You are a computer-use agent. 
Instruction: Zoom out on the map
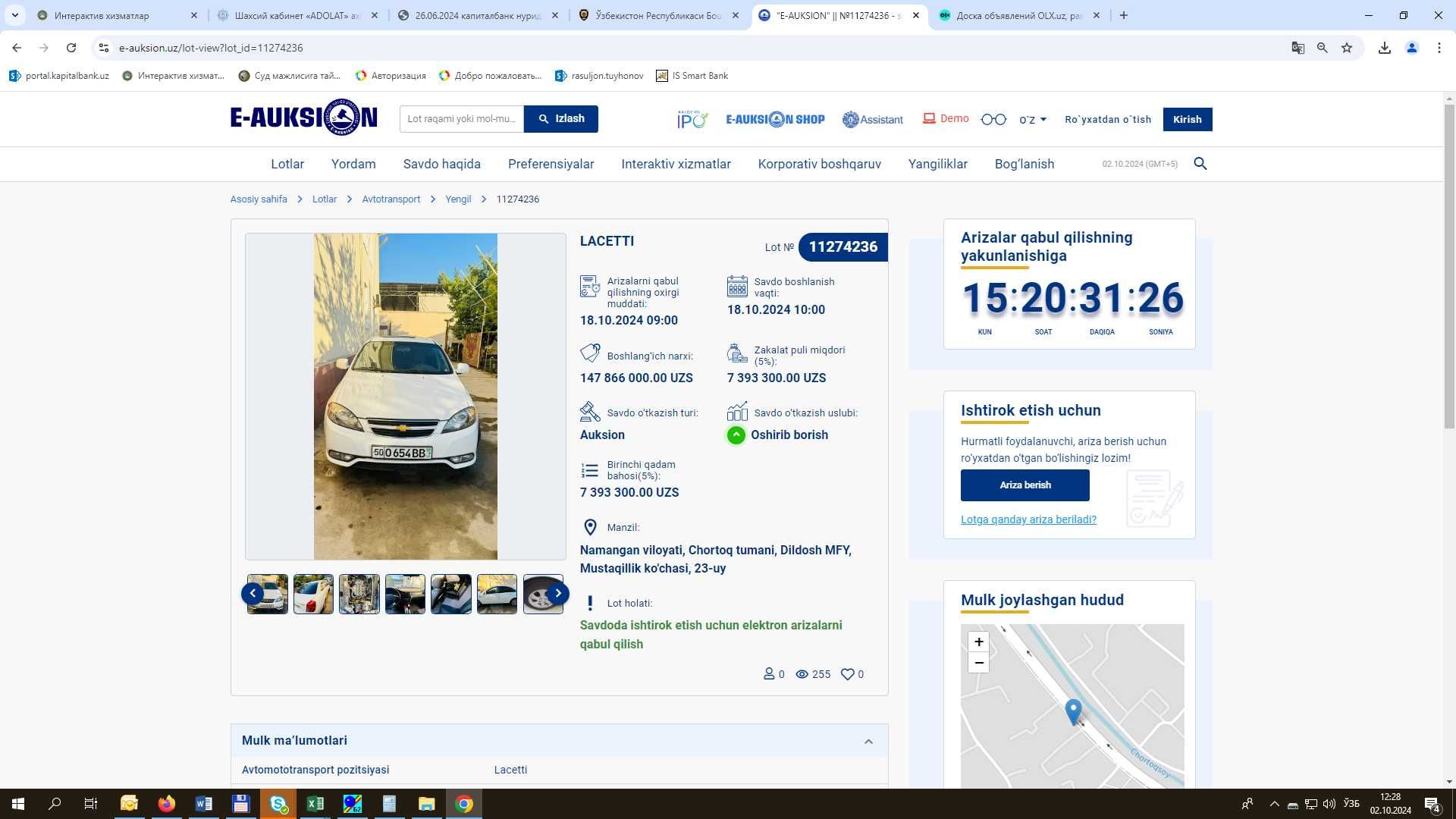click(979, 663)
